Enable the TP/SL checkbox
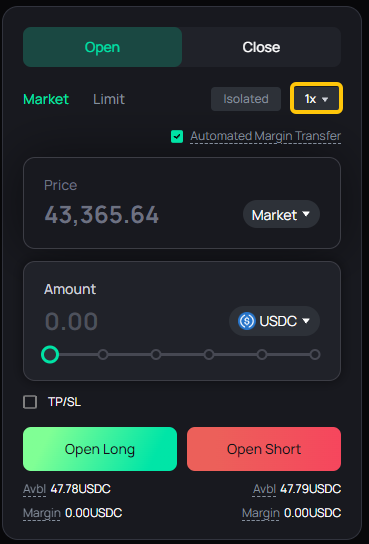 [x=30, y=402]
